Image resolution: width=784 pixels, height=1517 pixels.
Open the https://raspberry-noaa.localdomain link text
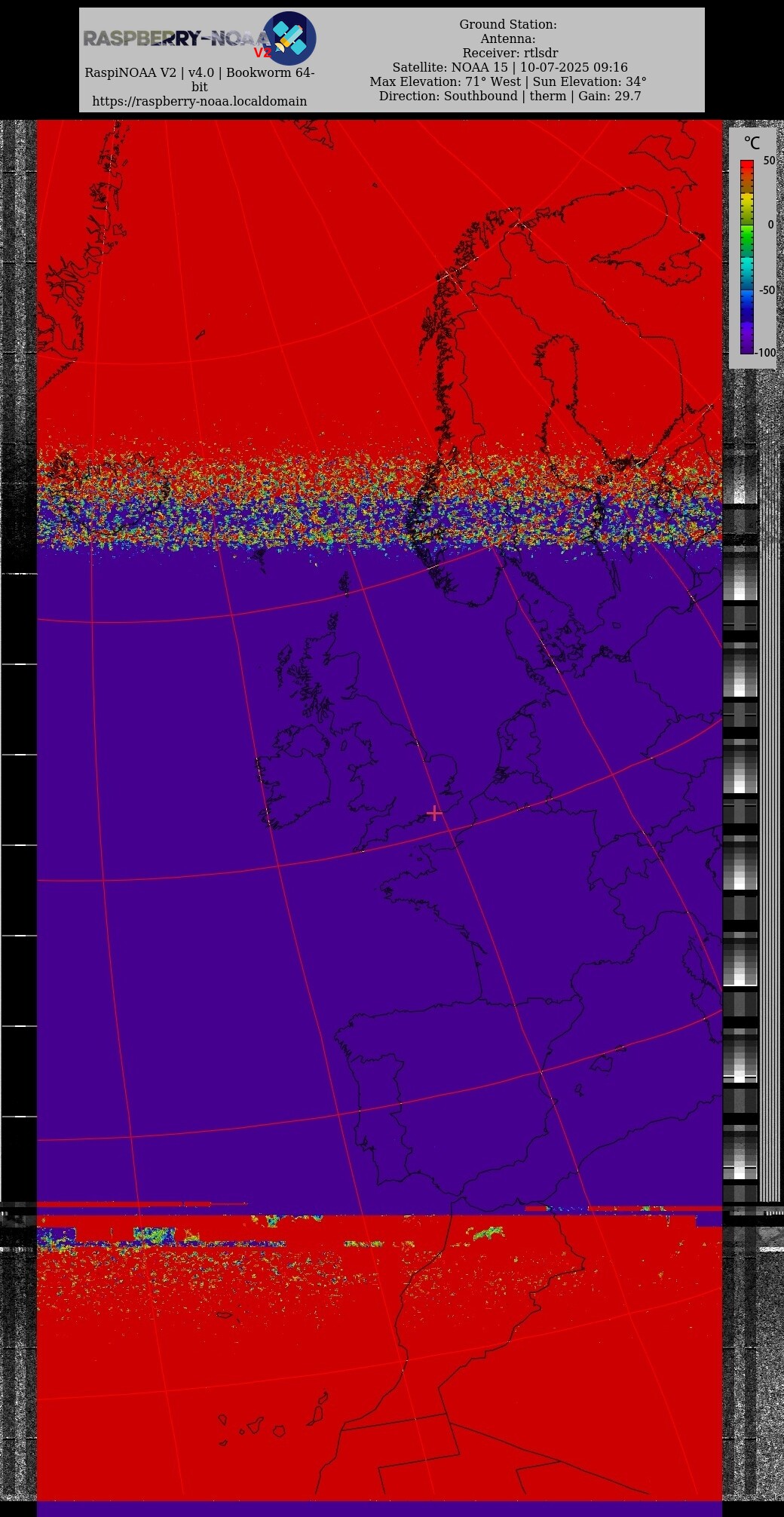[x=200, y=101]
